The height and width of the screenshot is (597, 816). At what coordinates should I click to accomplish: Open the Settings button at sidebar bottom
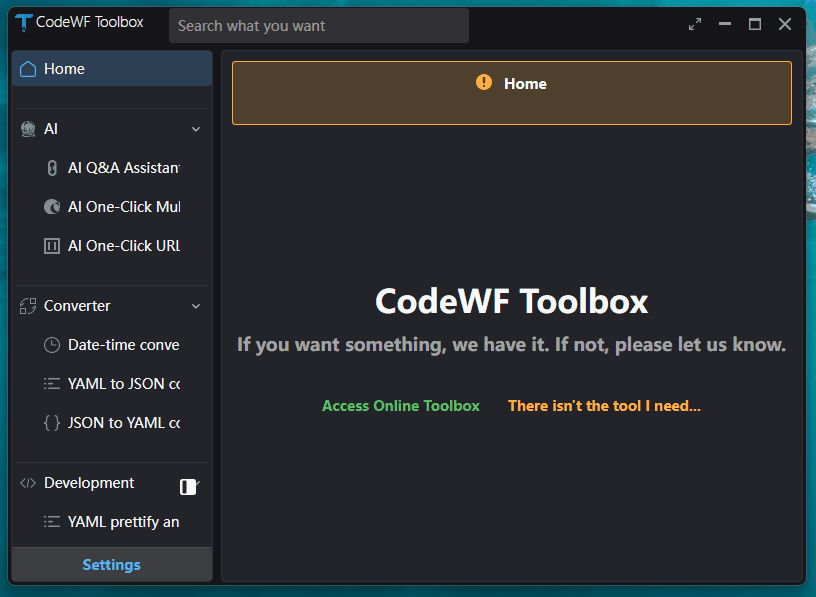point(111,565)
